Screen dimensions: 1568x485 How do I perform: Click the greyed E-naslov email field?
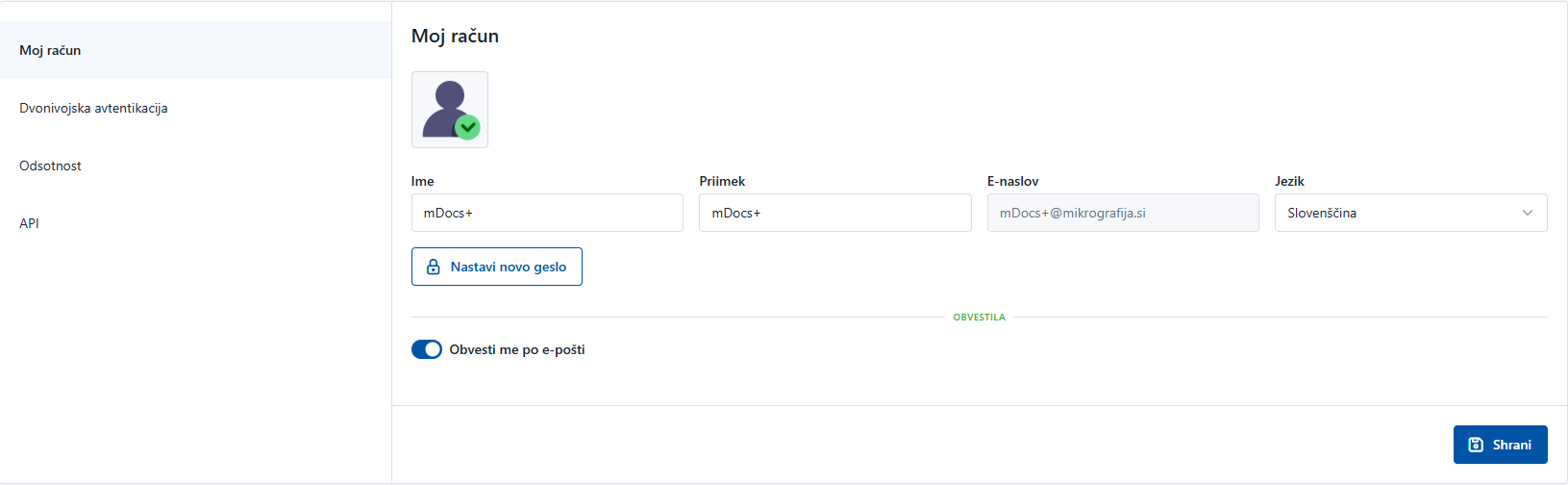point(1122,213)
